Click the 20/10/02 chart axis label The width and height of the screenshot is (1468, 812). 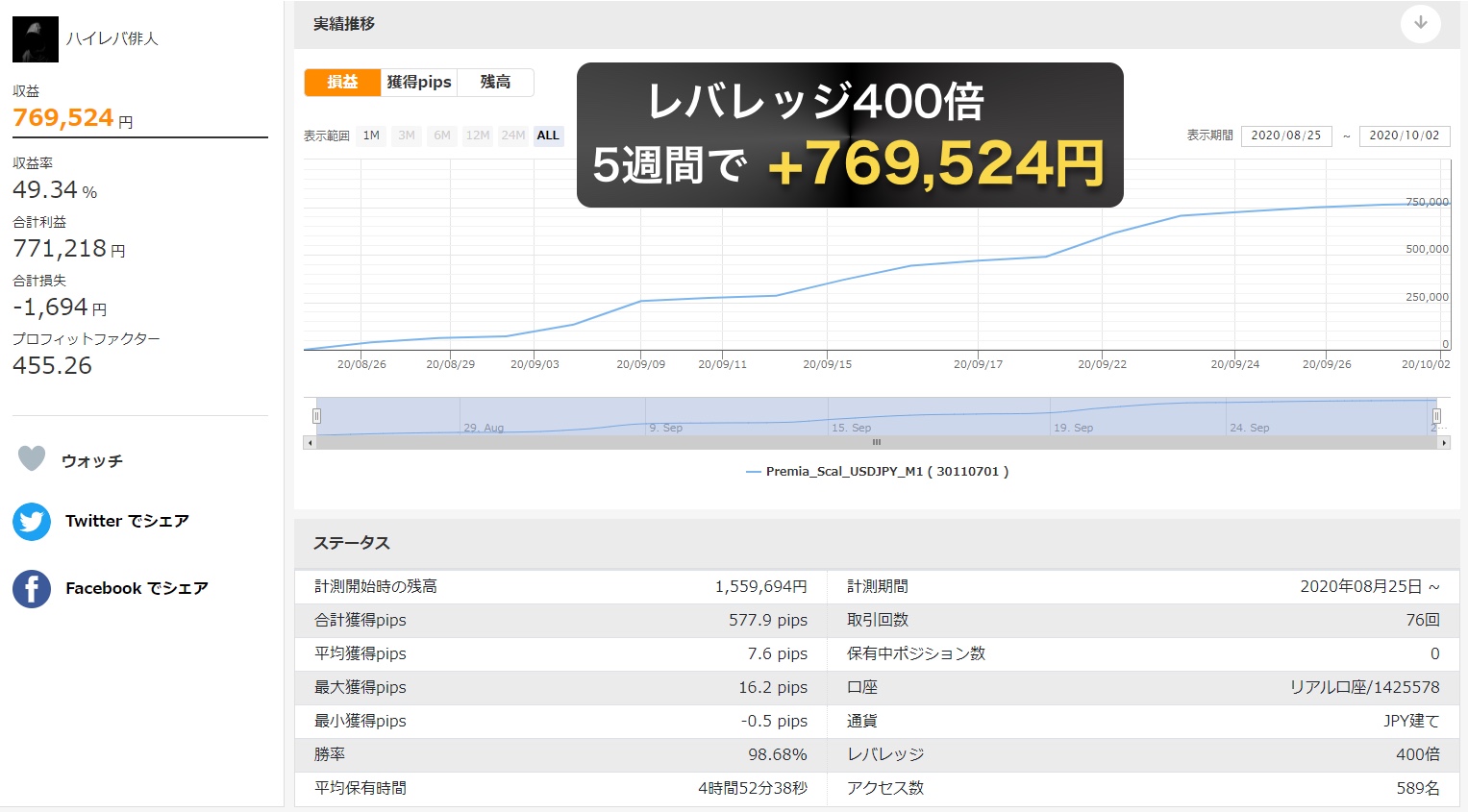pyautogui.click(x=1426, y=364)
